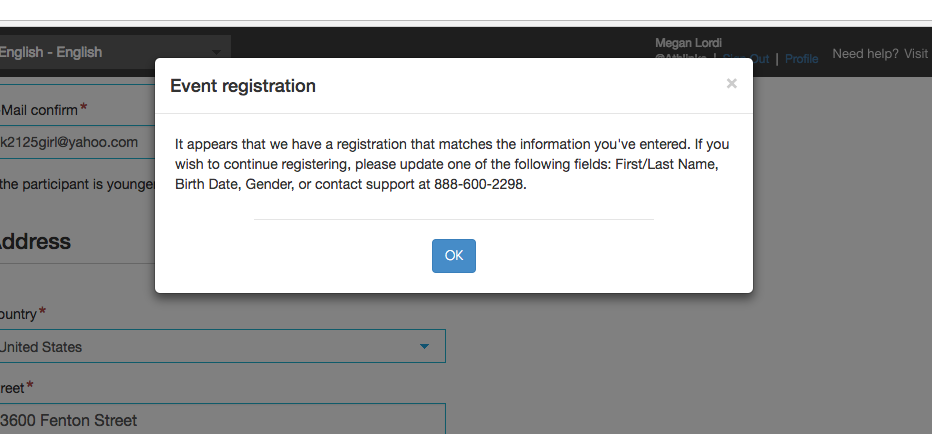This screenshot has height=434, width=932.
Task: Click the Event registration dialog title
Action: pos(243,86)
